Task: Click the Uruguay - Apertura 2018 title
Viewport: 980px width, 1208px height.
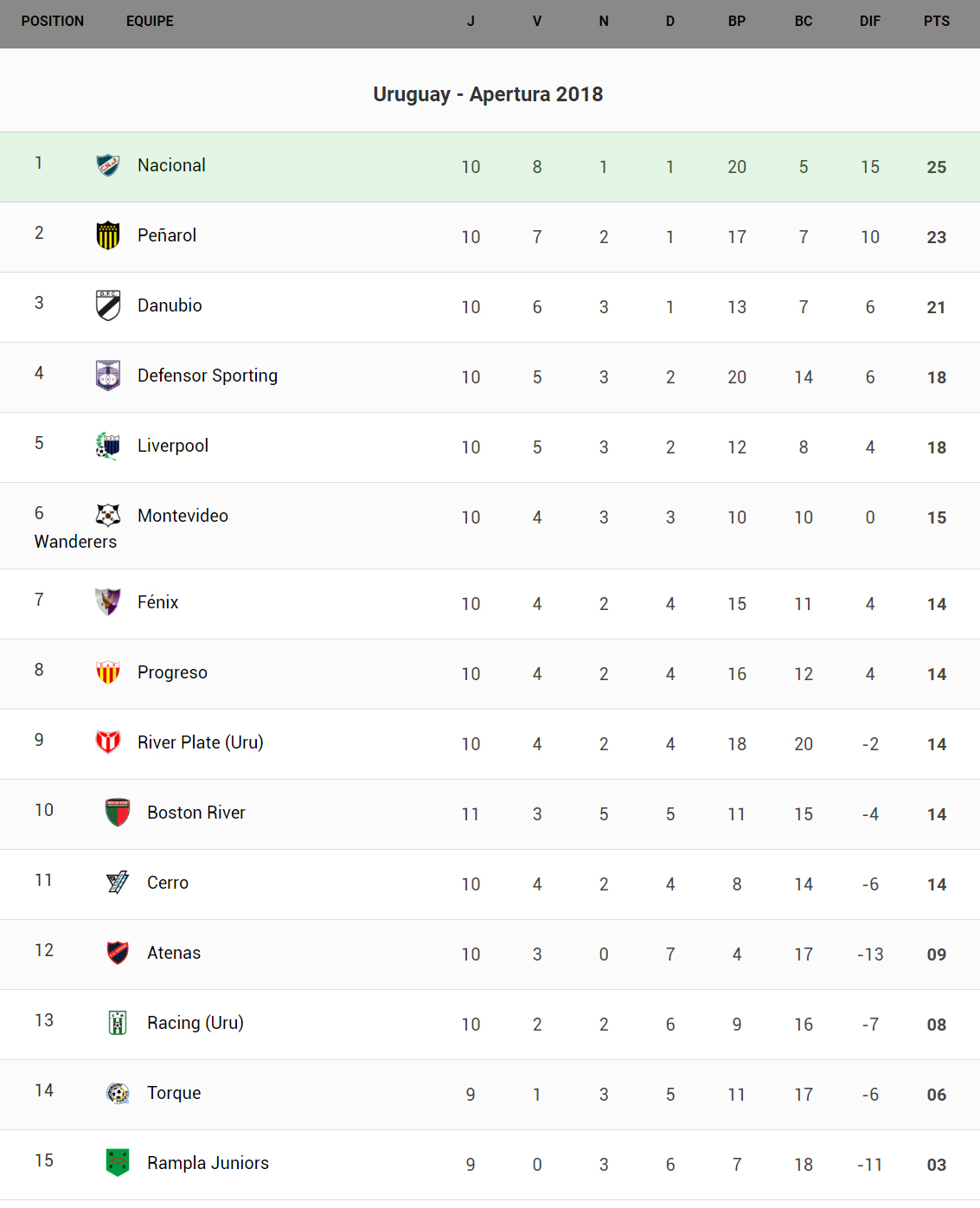Action: 488,94
